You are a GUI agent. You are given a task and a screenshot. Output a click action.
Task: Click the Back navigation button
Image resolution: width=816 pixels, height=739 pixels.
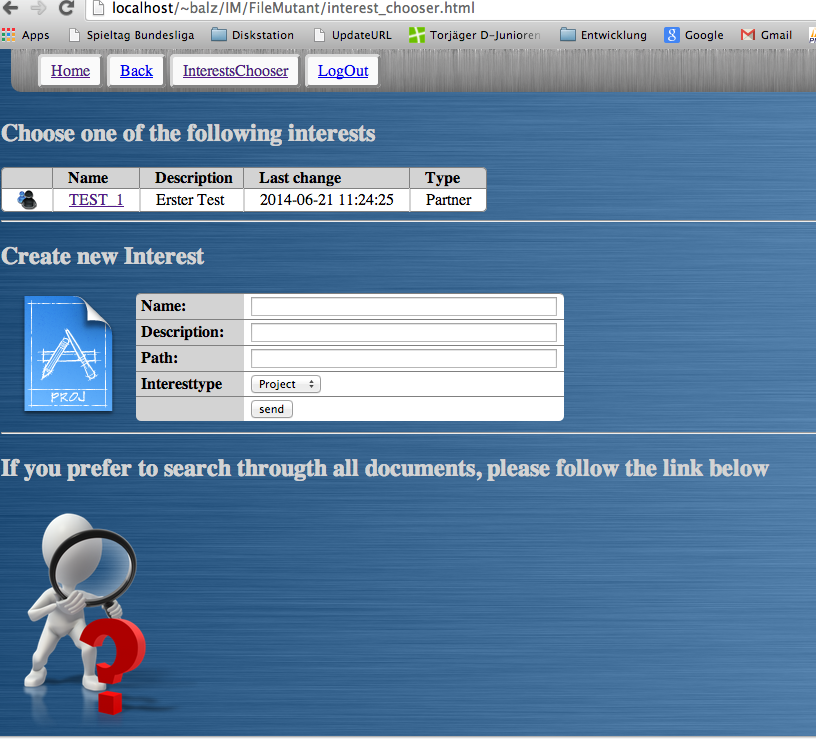135,70
